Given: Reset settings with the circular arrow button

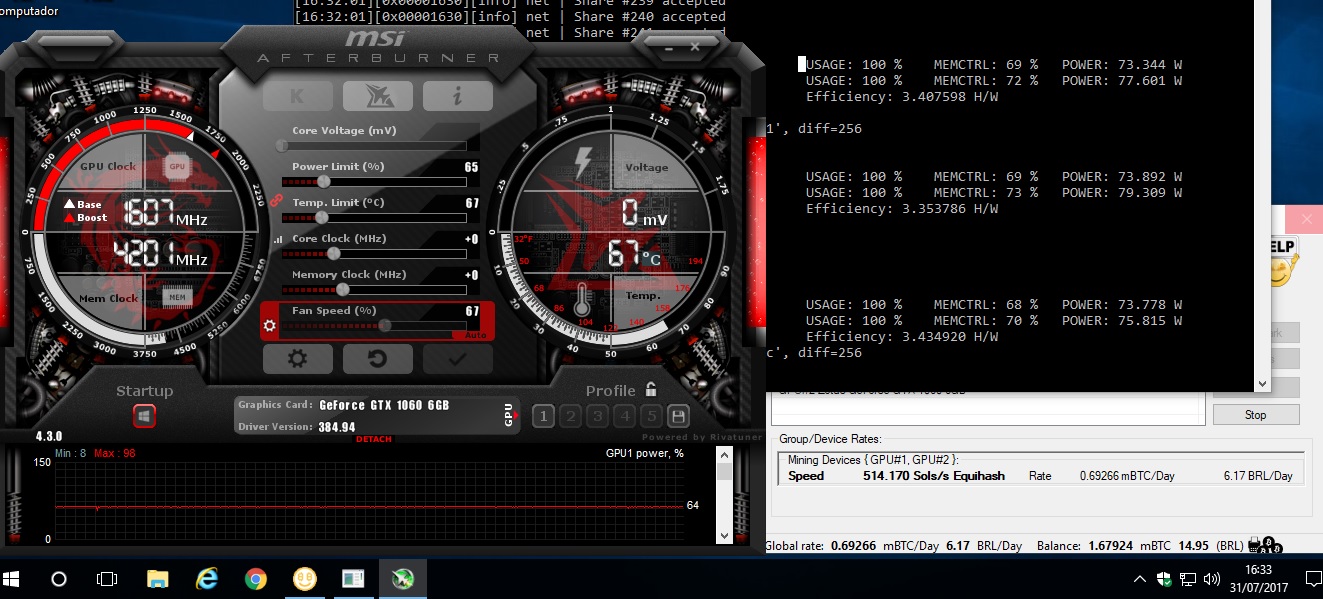Looking at the screenshot, I should 377,359.
